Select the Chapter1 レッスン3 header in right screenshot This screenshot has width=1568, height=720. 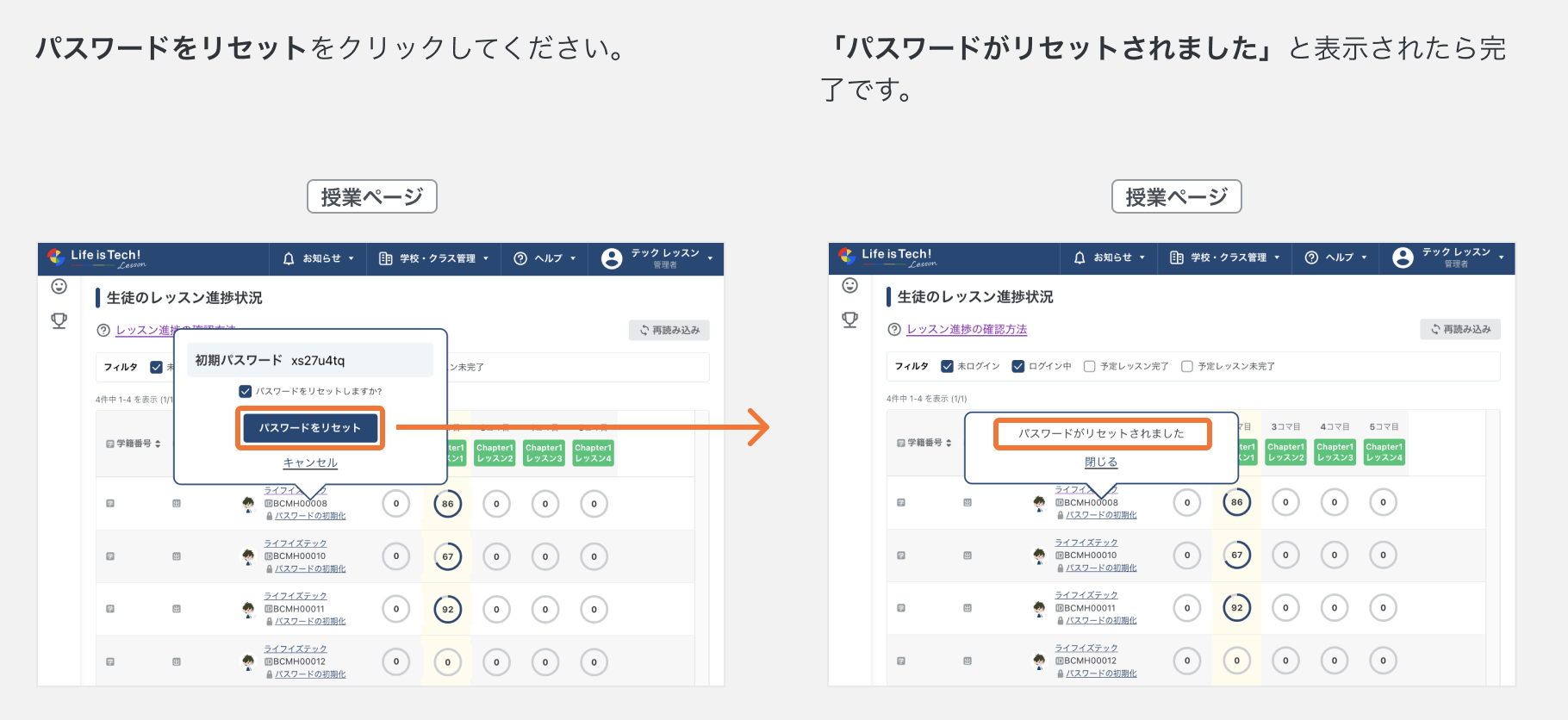click(x=1335, y=452)
